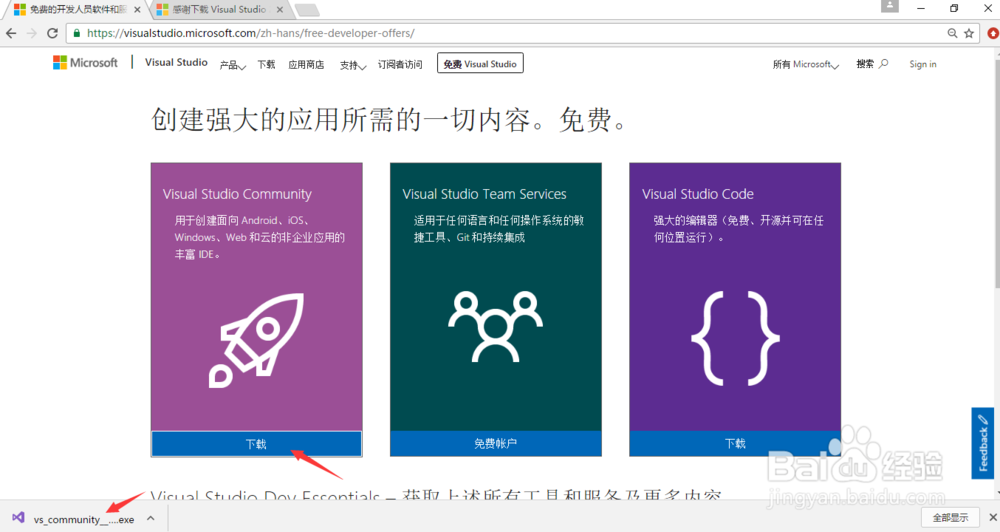Click the rocket icon on Community card
1000x532 pixels.
pyautogui.click(x=256, y=340)
